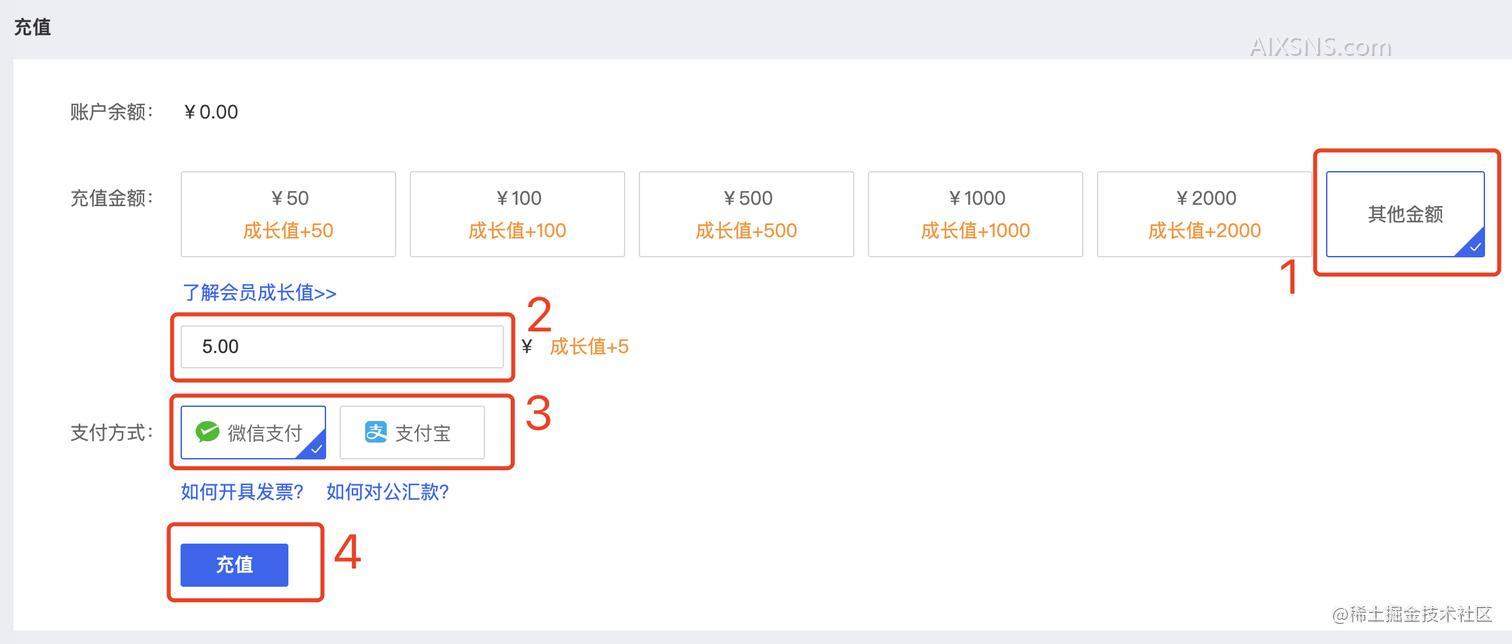Click the 成长值+2000 label under ¥2000
This screenshot has height=644, width=1512.
pos(1204,230)
